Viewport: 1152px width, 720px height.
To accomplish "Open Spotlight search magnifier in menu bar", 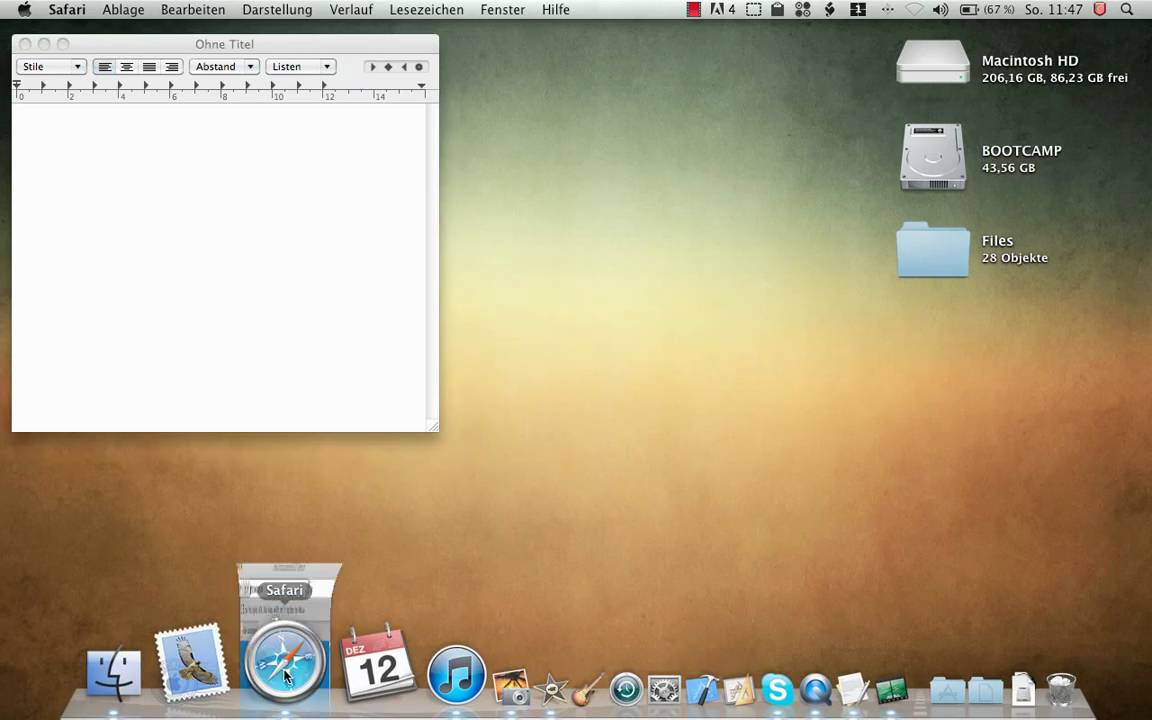I will (1127, 10).
